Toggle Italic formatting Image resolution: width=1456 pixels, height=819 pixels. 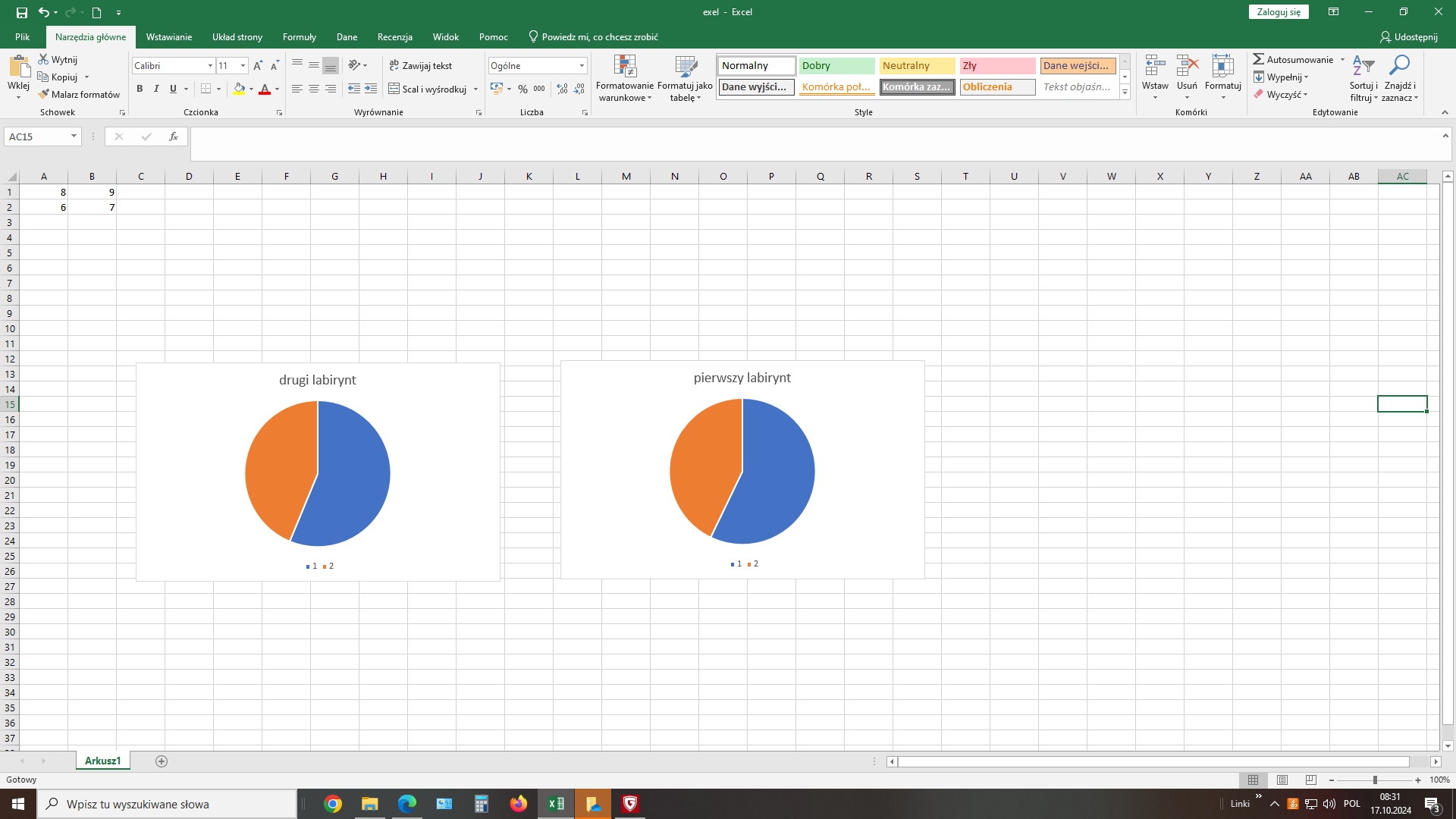156,89
